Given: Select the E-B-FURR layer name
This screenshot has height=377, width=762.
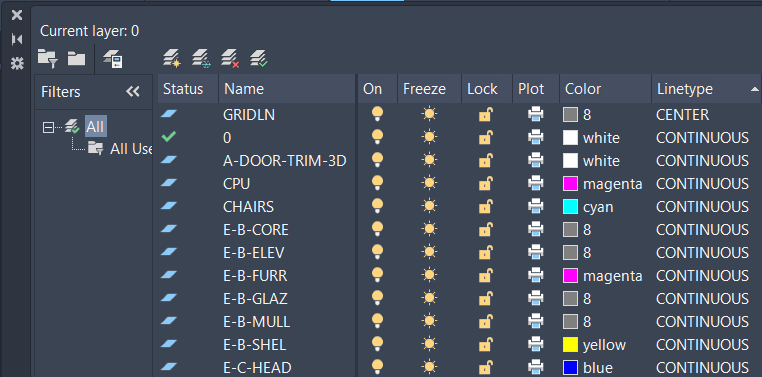Looking at the screenshot, I should (x=255, y=276).
